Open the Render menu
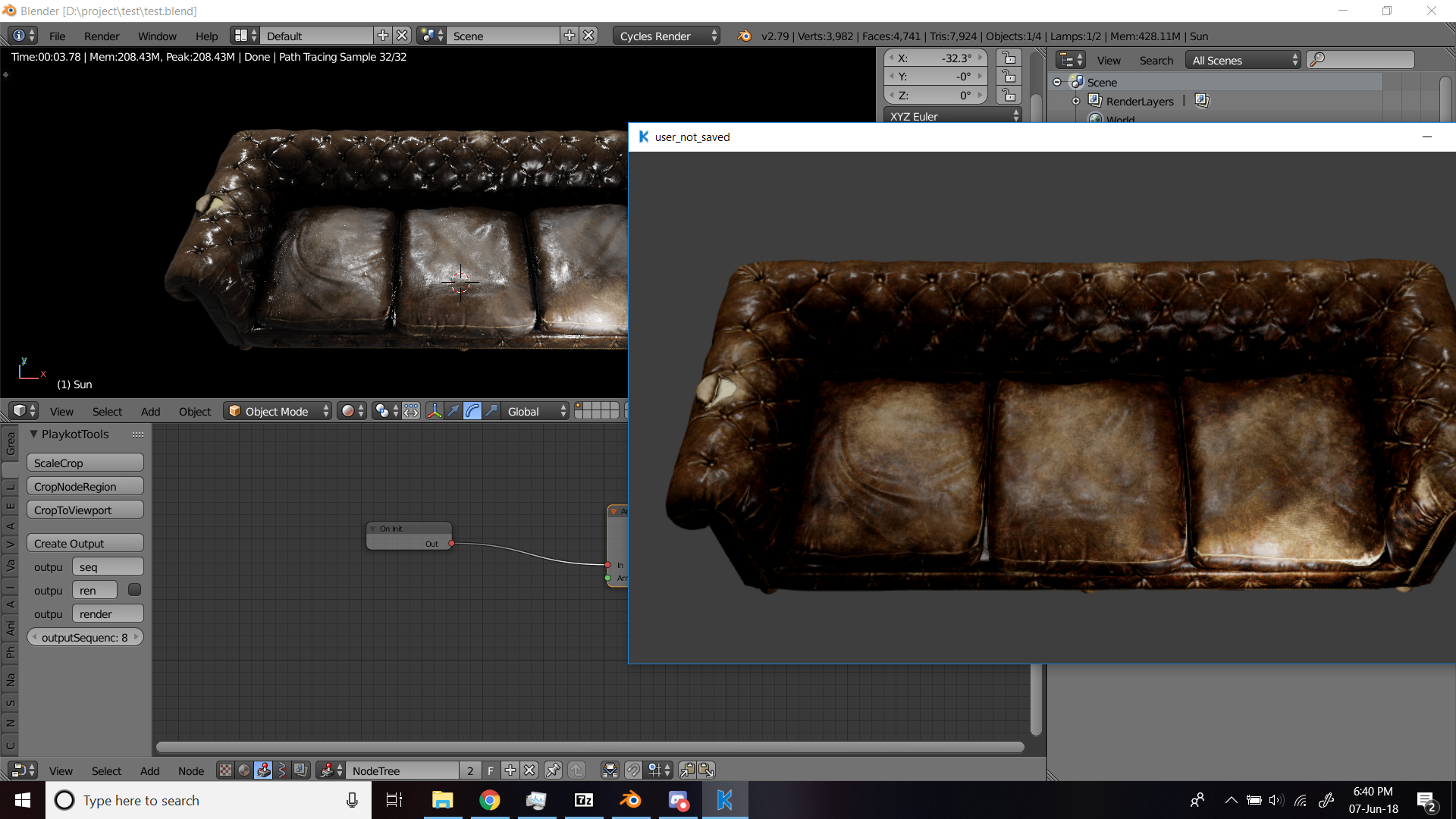The width and height of the screenshot is (1456, 819). [x=102, y=36]
